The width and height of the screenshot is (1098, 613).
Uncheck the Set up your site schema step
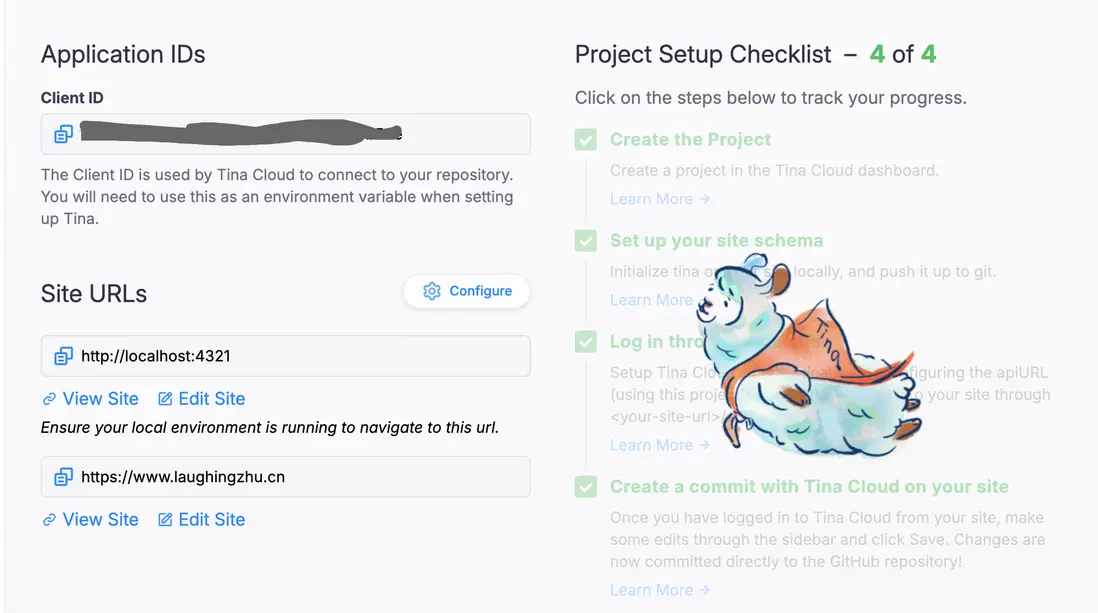[x=586, y=241]
